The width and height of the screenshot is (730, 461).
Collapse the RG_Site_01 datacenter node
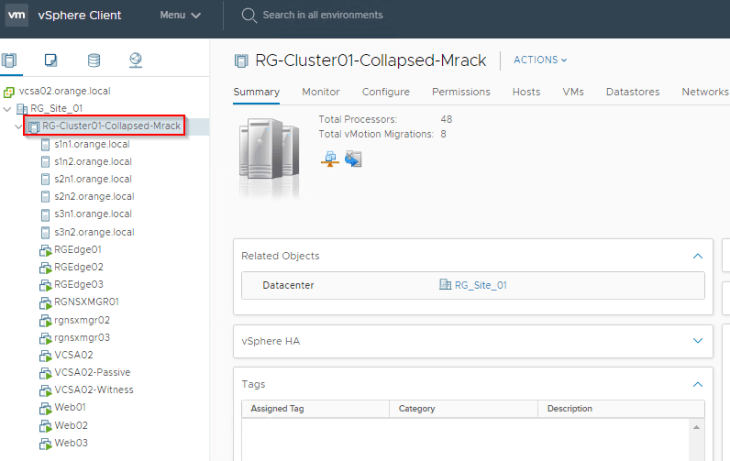tap(7, 109)
